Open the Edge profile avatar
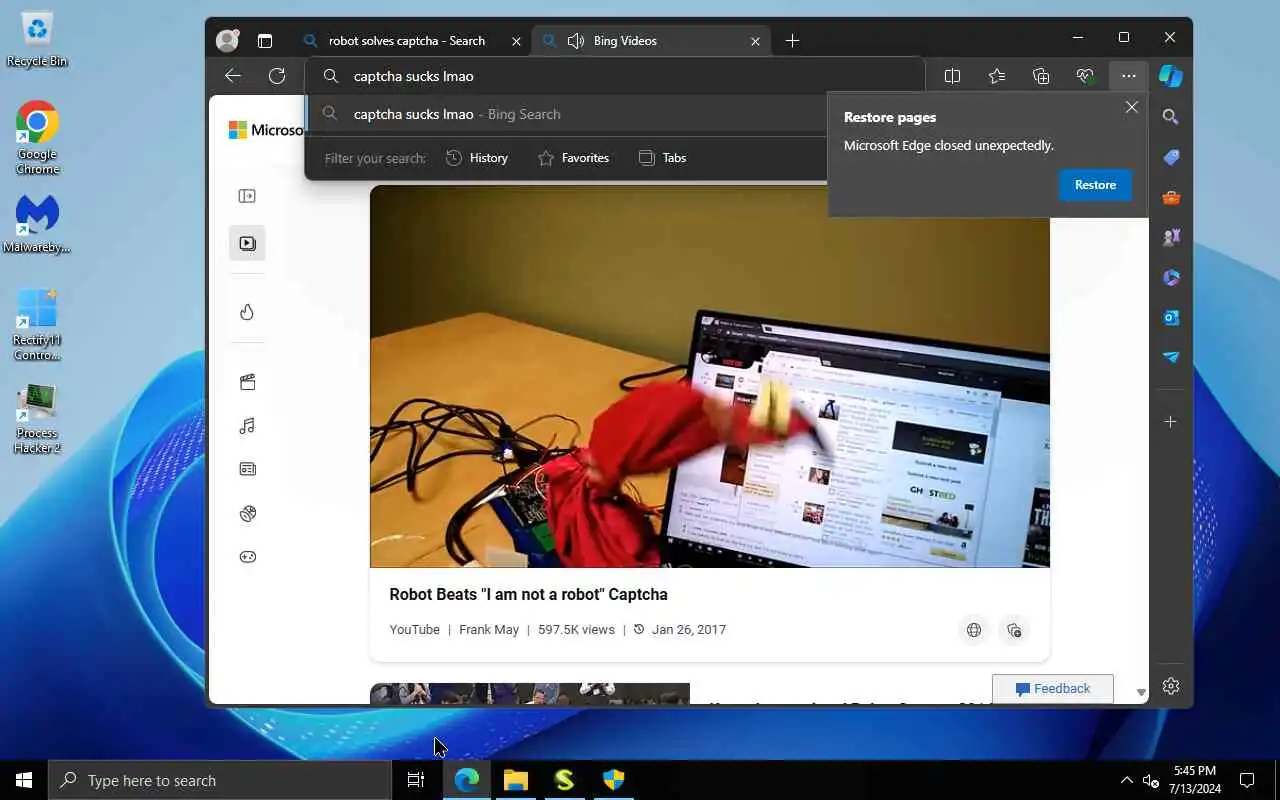 click(x=228, y=41)
